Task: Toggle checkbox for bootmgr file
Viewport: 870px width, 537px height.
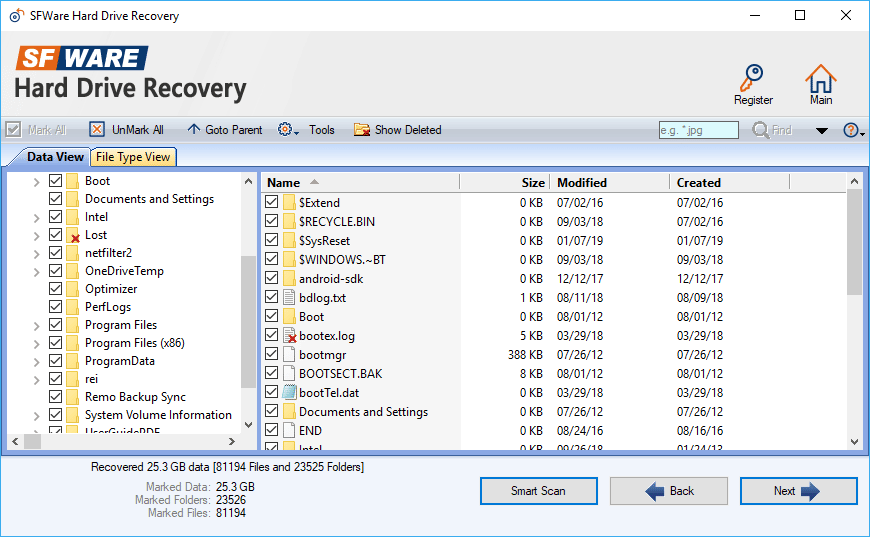Action: click(272, 355)
